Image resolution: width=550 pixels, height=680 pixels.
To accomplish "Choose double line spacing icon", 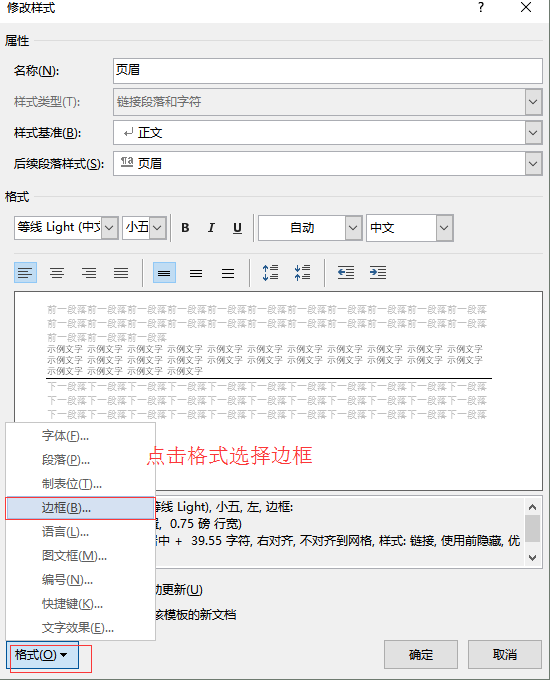I will tap(228, 273).
